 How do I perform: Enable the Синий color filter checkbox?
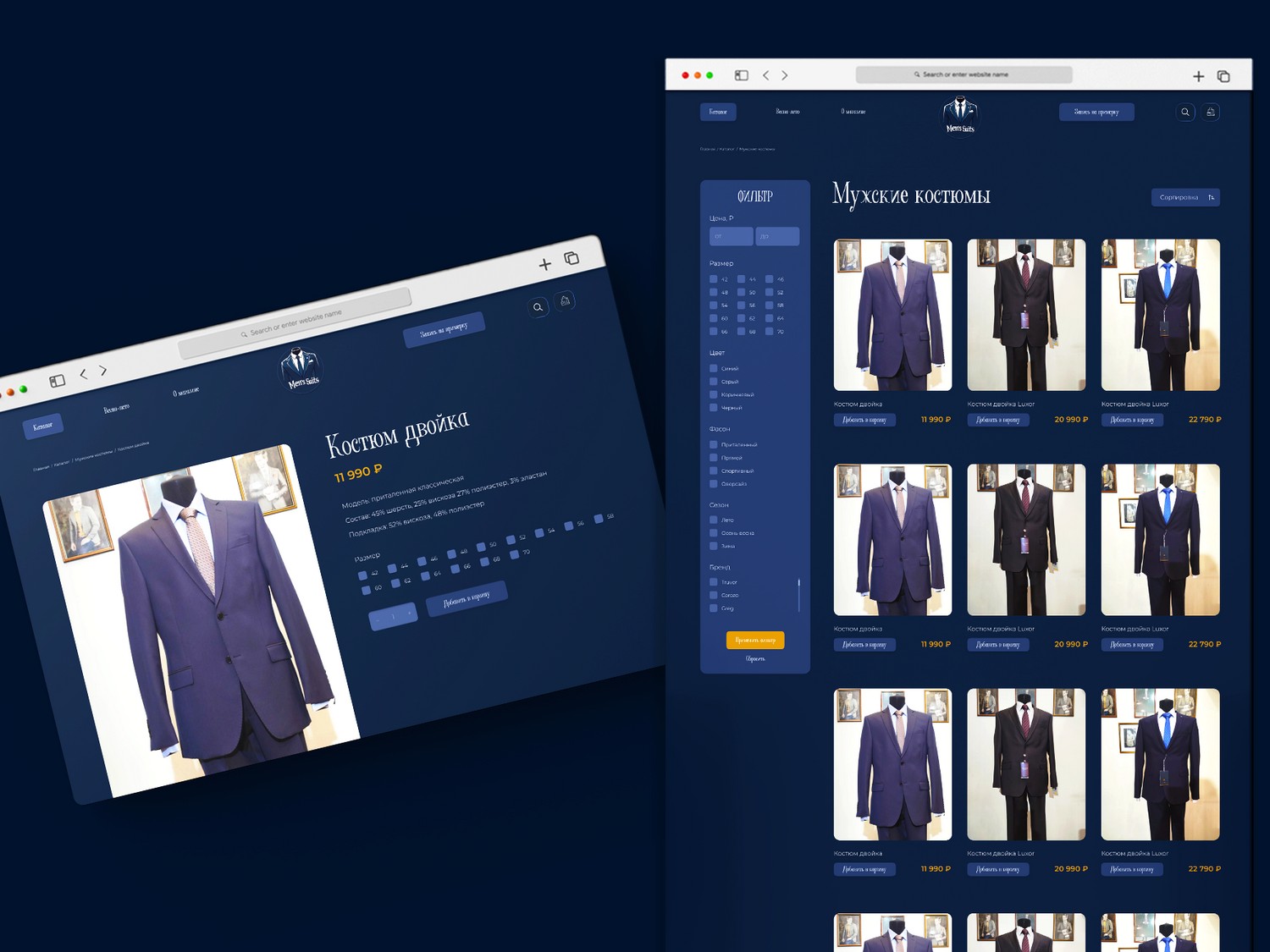(x=714, y=369)
